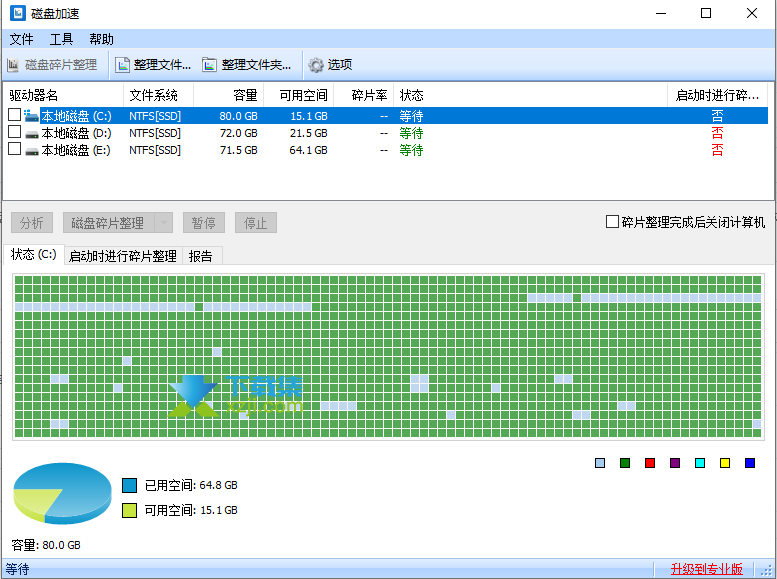Image resolution: width=777 pixels, height=579 pixels.
Task: Switch to the 报告 tab
Action: click(x=201, y=256)
